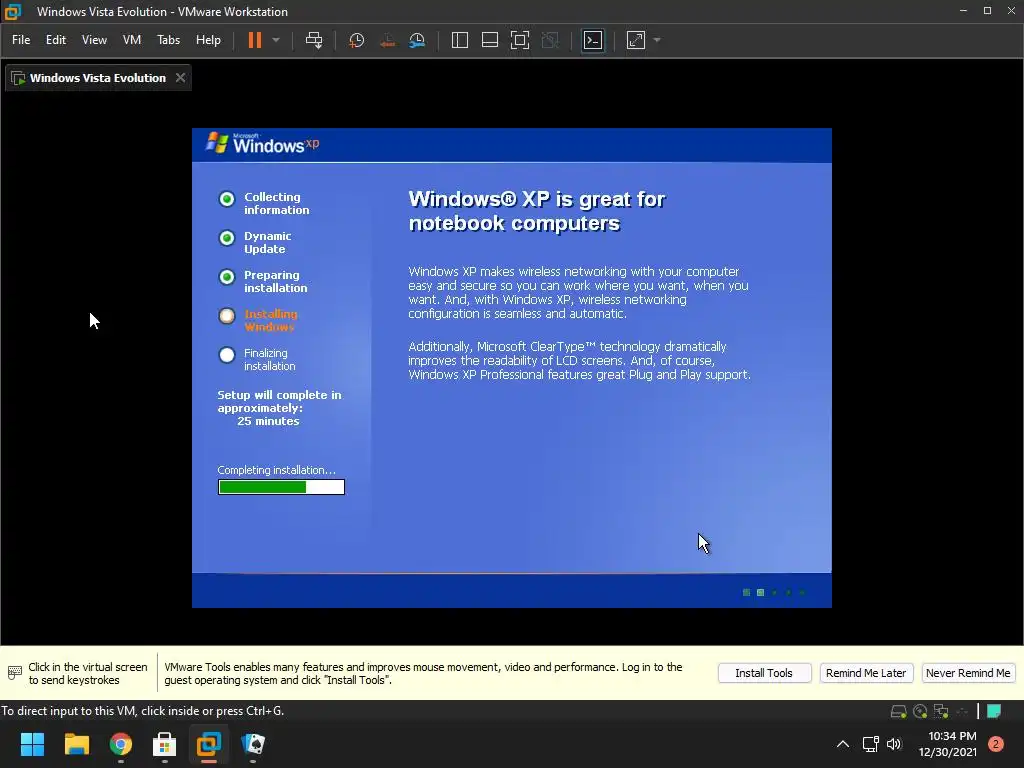
Task: Click the keyboard icon in the hint bar
Action: [14, 673]
